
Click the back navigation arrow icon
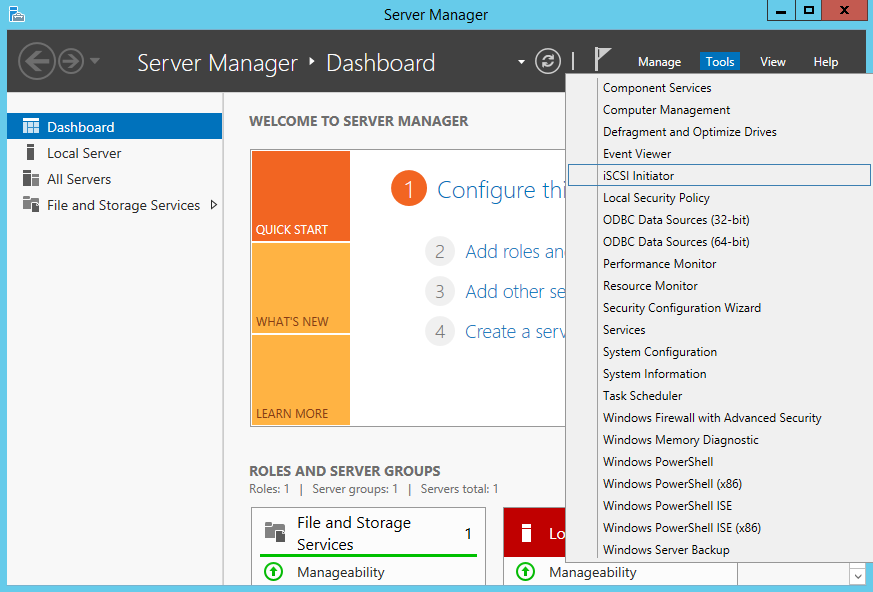click(x=36, y=61)
